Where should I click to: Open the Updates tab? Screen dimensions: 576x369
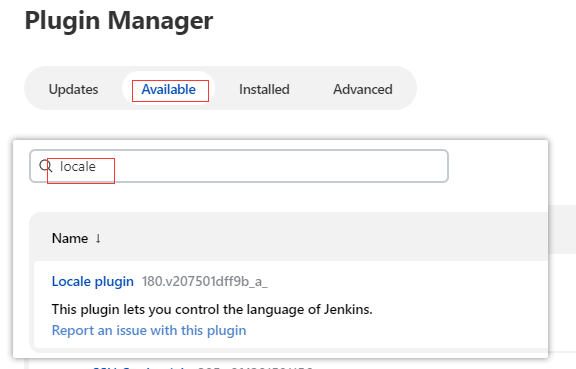pyautogui.click(x=73, y=89)
